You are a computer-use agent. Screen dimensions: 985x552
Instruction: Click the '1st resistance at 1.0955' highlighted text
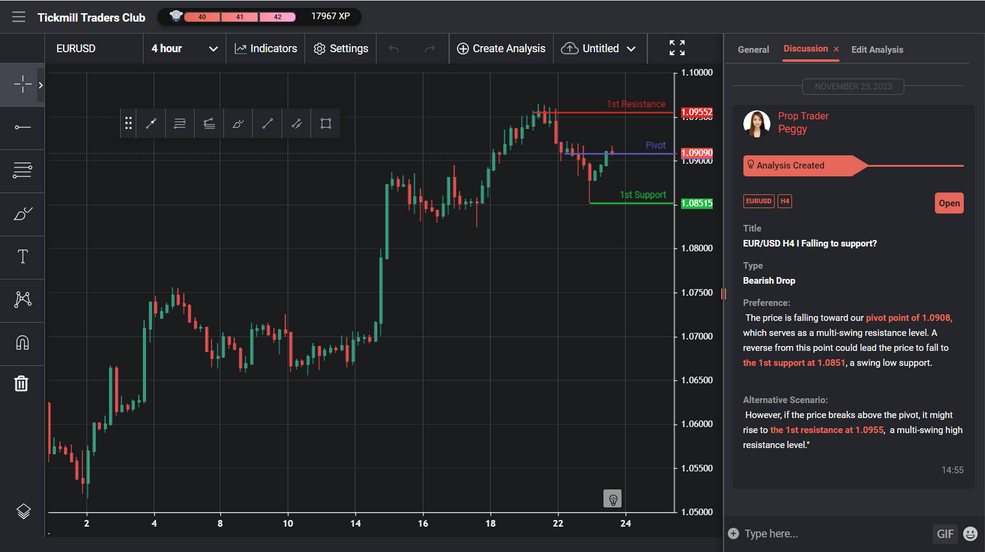tap(827, 430)
